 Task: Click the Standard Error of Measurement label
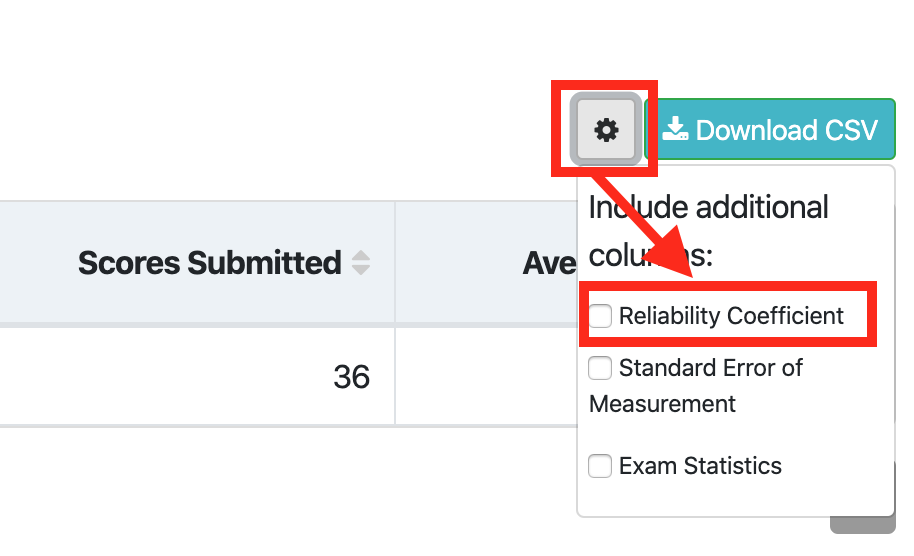pyautogui.click(x=696, y=386)
